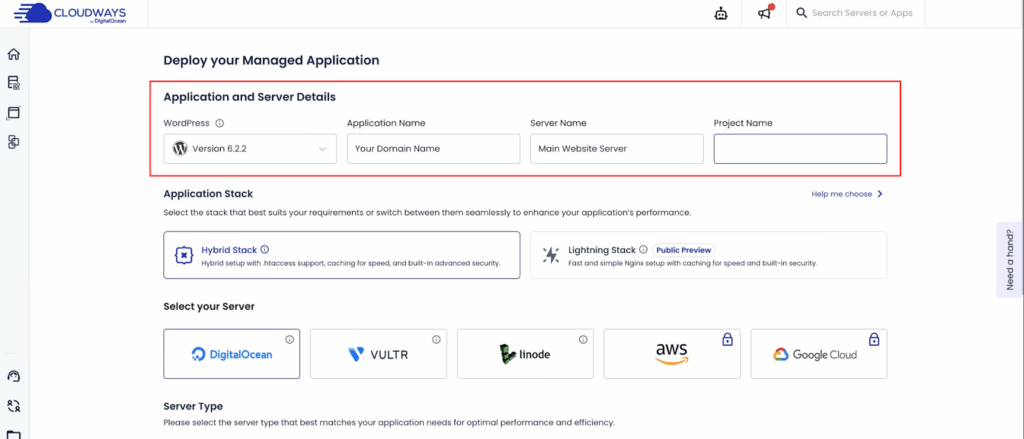Click the Application Stack heading
Screen dimensions: 1024x439
coord(208,194)
